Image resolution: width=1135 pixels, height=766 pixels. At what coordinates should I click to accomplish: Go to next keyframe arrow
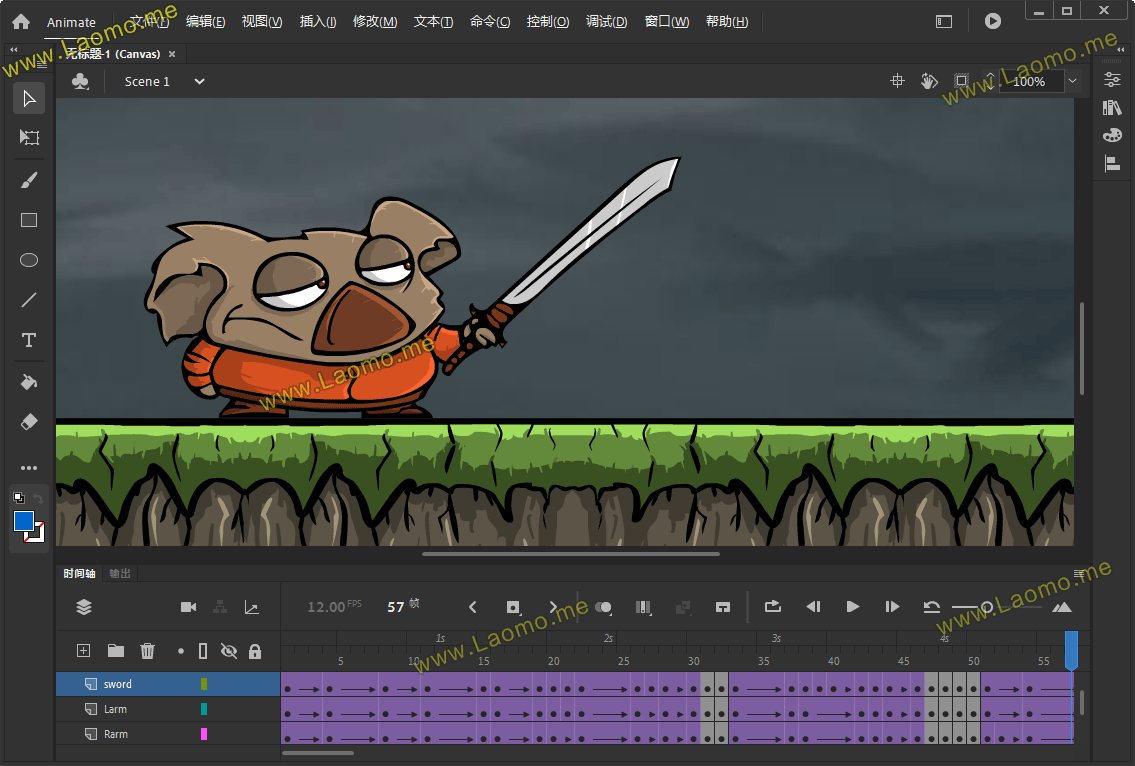[553, 607]
